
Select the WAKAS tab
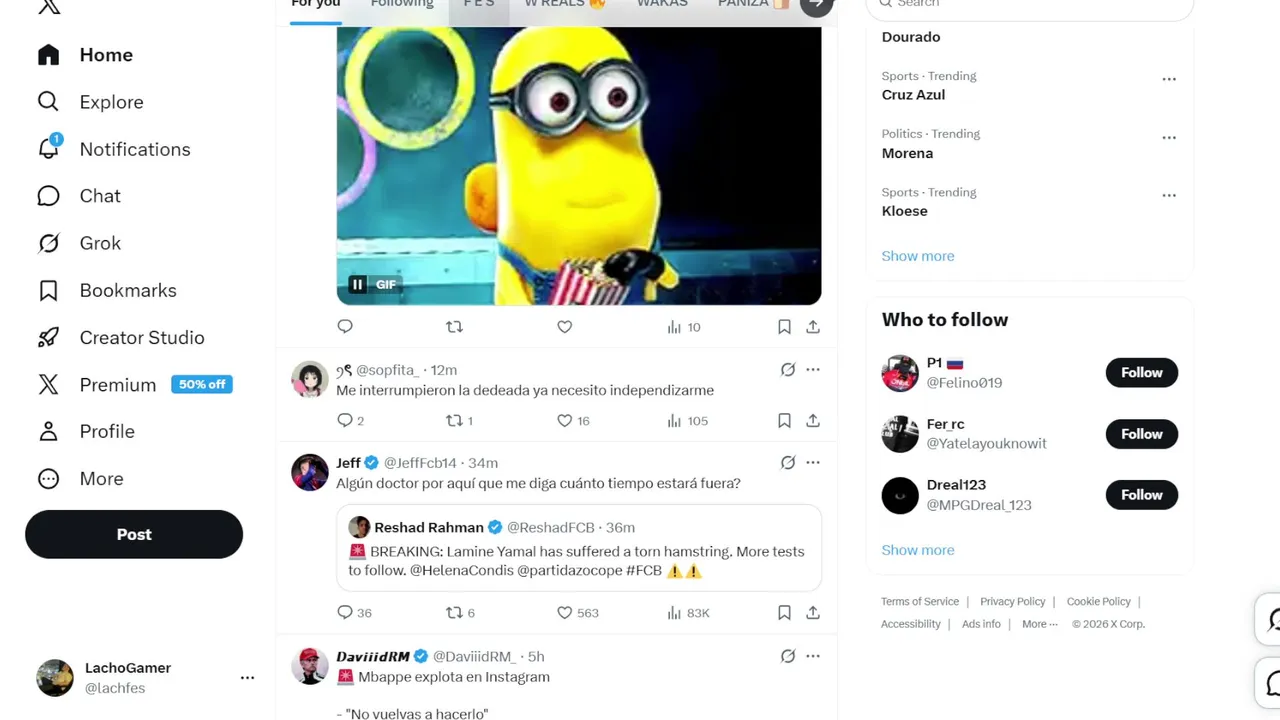pos(662,4)
